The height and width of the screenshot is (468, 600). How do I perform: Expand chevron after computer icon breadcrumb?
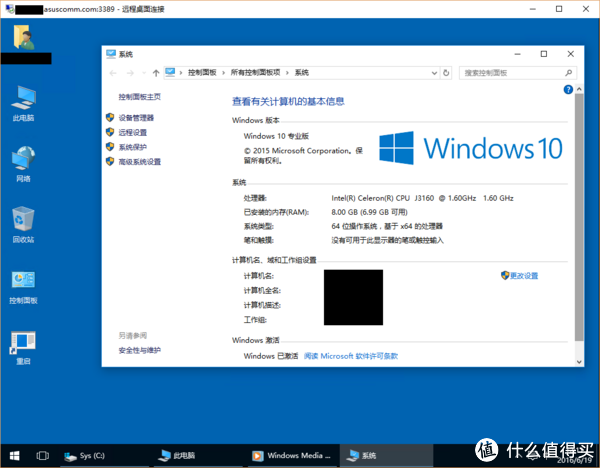point(181,73)
